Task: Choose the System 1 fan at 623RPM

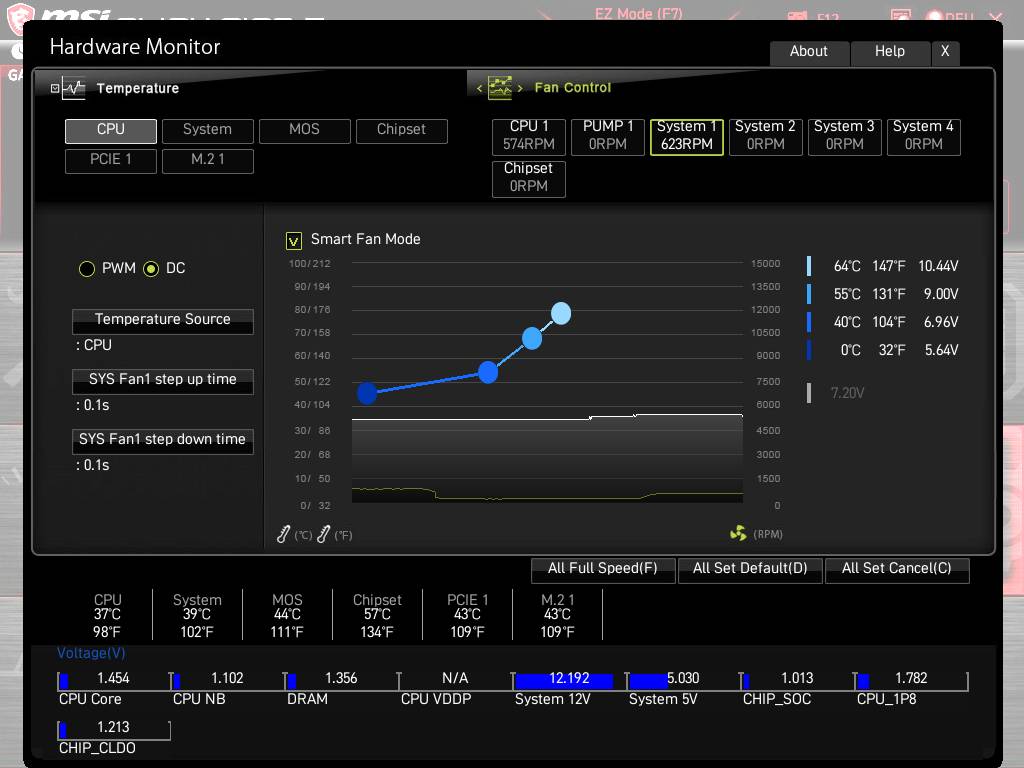Action: click(x=687, y=136)
